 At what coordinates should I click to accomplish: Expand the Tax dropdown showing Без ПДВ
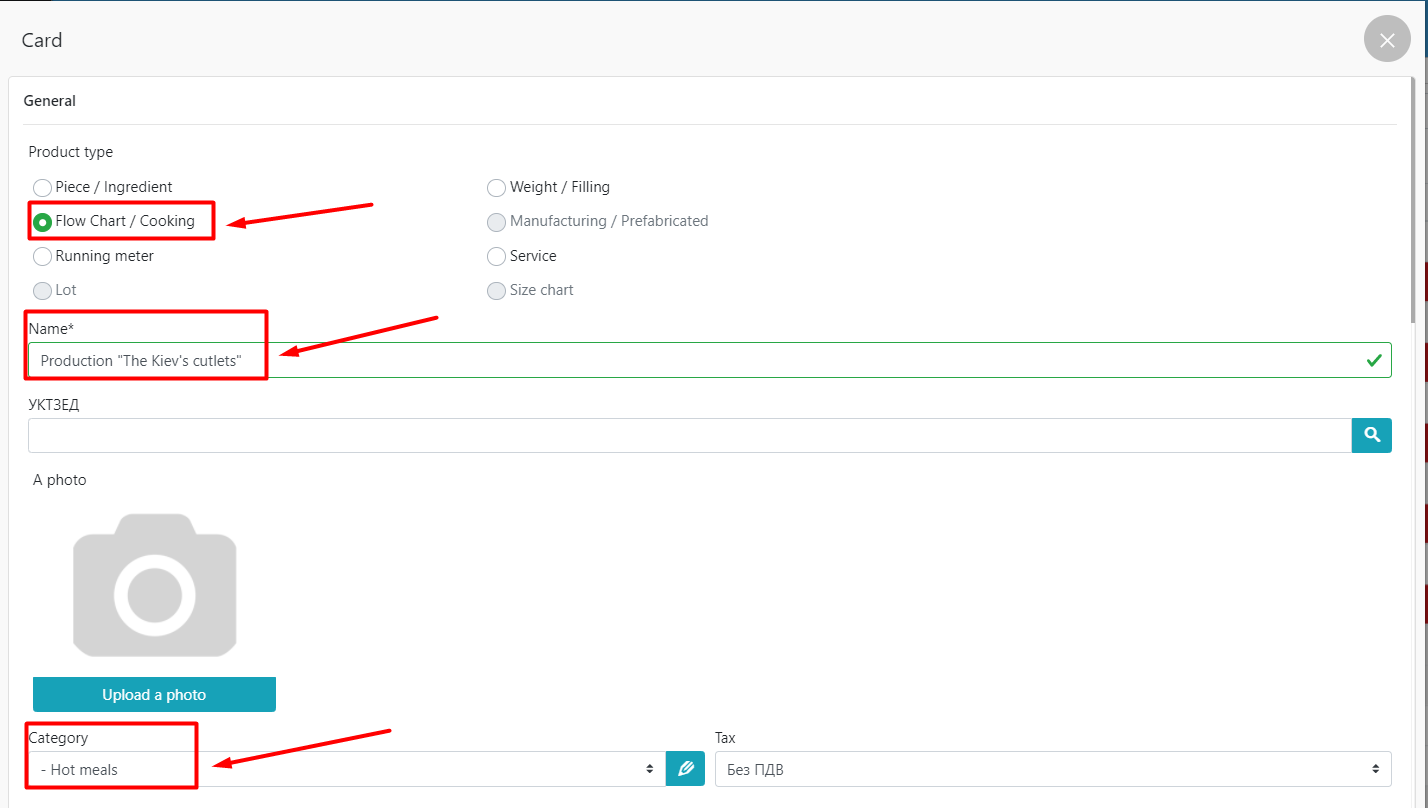point(1052,769)
